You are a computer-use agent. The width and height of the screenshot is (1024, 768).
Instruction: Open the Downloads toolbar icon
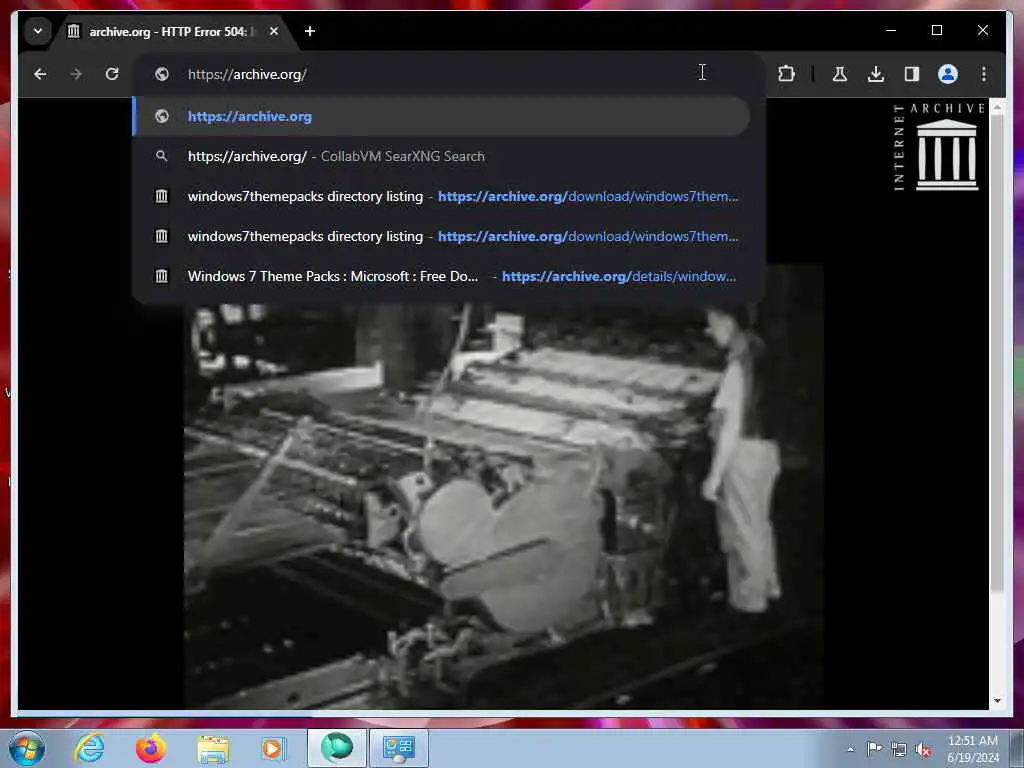click(876, 74)
